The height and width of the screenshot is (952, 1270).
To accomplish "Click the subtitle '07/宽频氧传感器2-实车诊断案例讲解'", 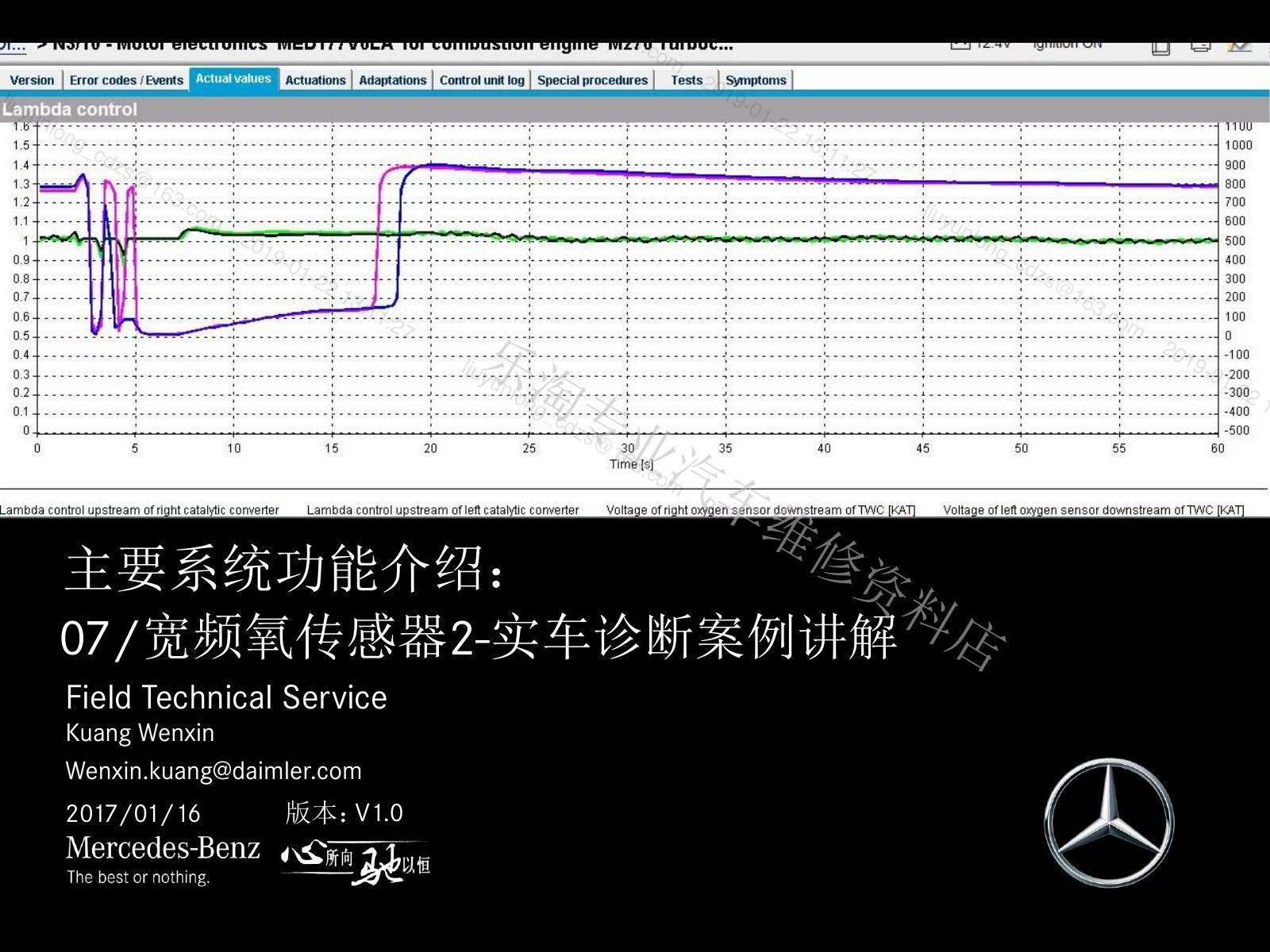I will click(479, 636).
